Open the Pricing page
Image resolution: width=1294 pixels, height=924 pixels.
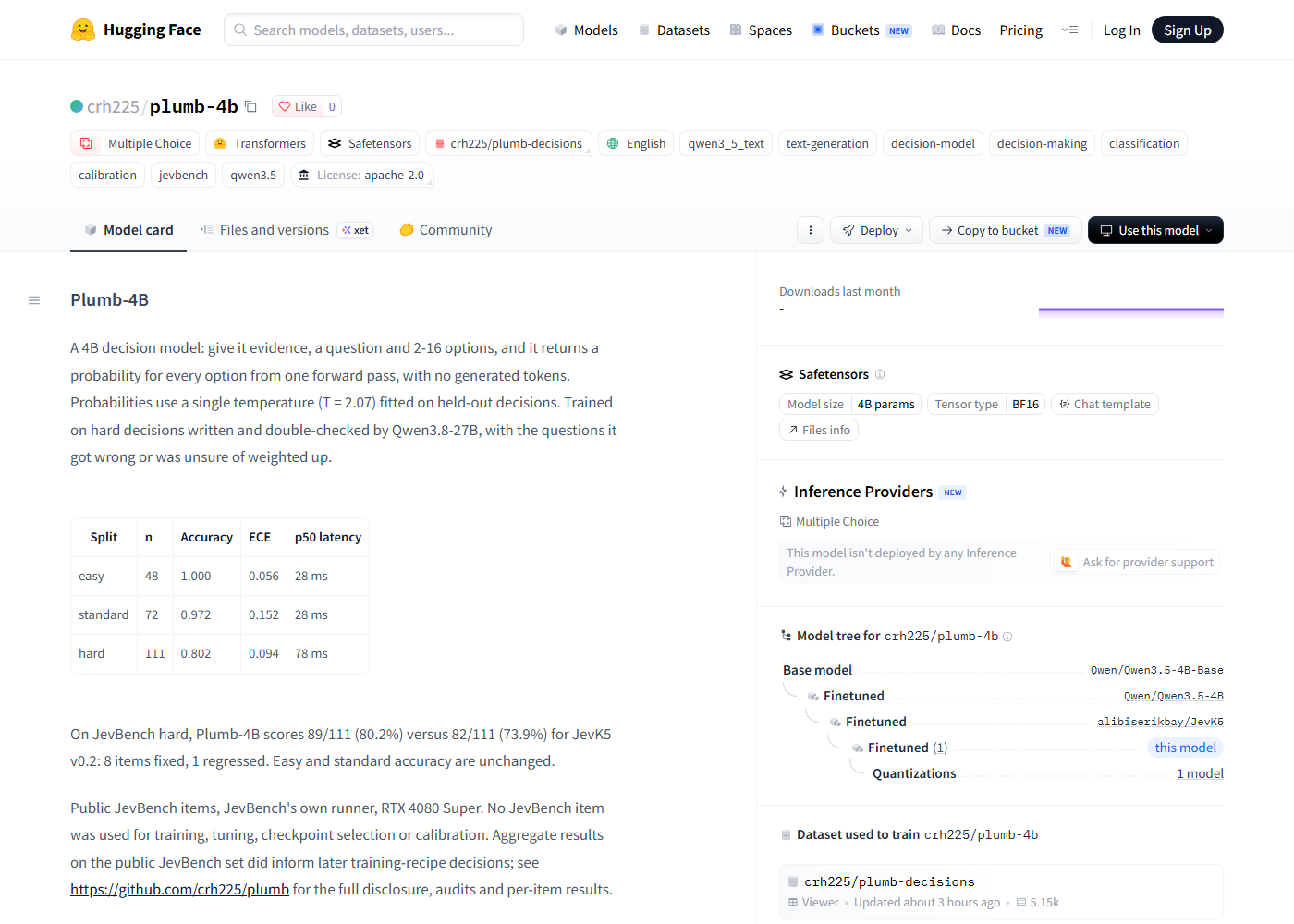[1020, 30]
